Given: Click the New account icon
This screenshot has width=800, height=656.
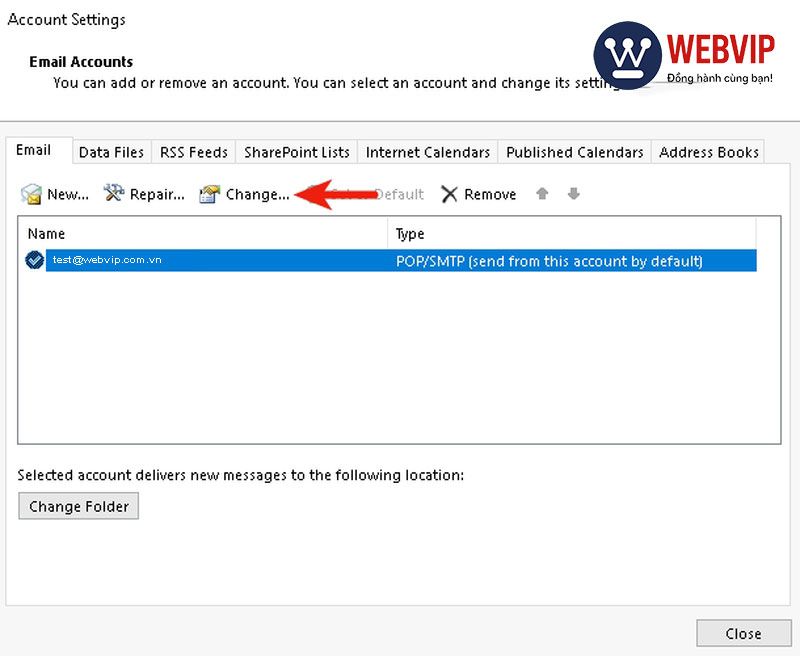Looking at the screenshot, I should tap(33, 194).
